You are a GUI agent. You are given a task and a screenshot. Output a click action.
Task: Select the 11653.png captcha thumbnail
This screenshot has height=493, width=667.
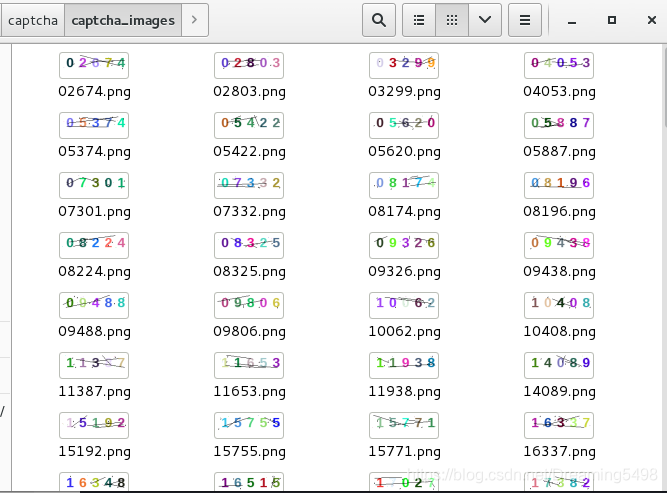[249, 365]
